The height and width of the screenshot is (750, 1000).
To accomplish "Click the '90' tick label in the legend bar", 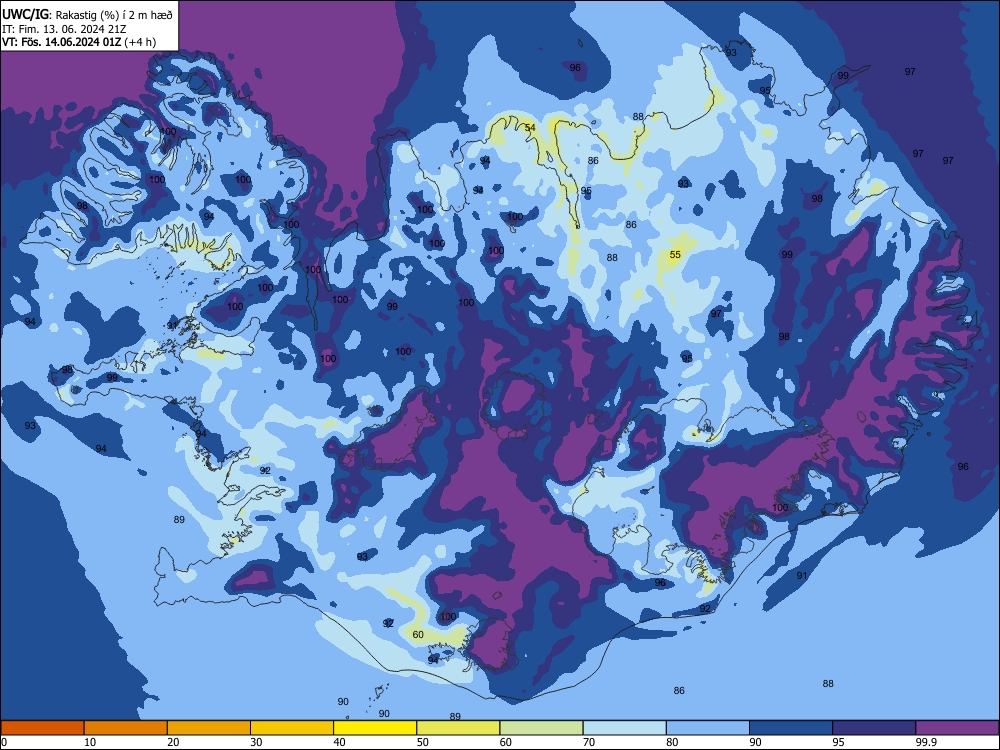I will point(755,742).
